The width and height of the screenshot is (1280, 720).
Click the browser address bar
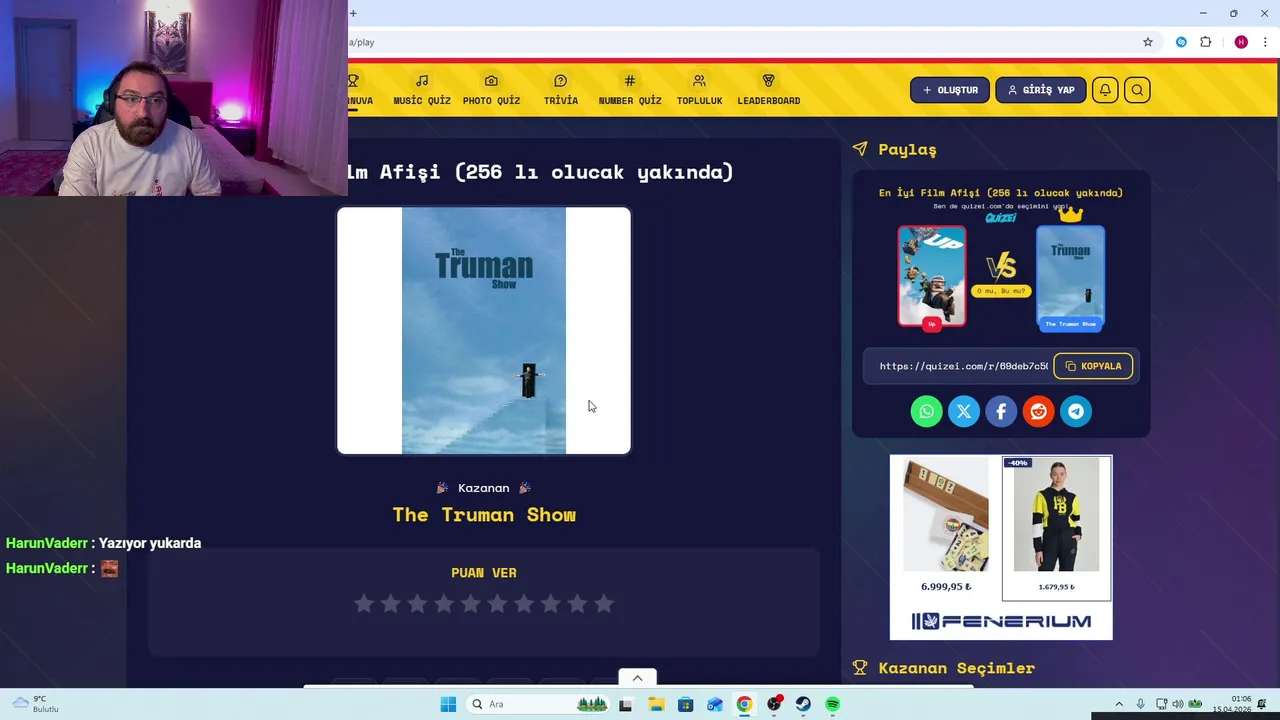pyautogui.click(x=740, y=42)
